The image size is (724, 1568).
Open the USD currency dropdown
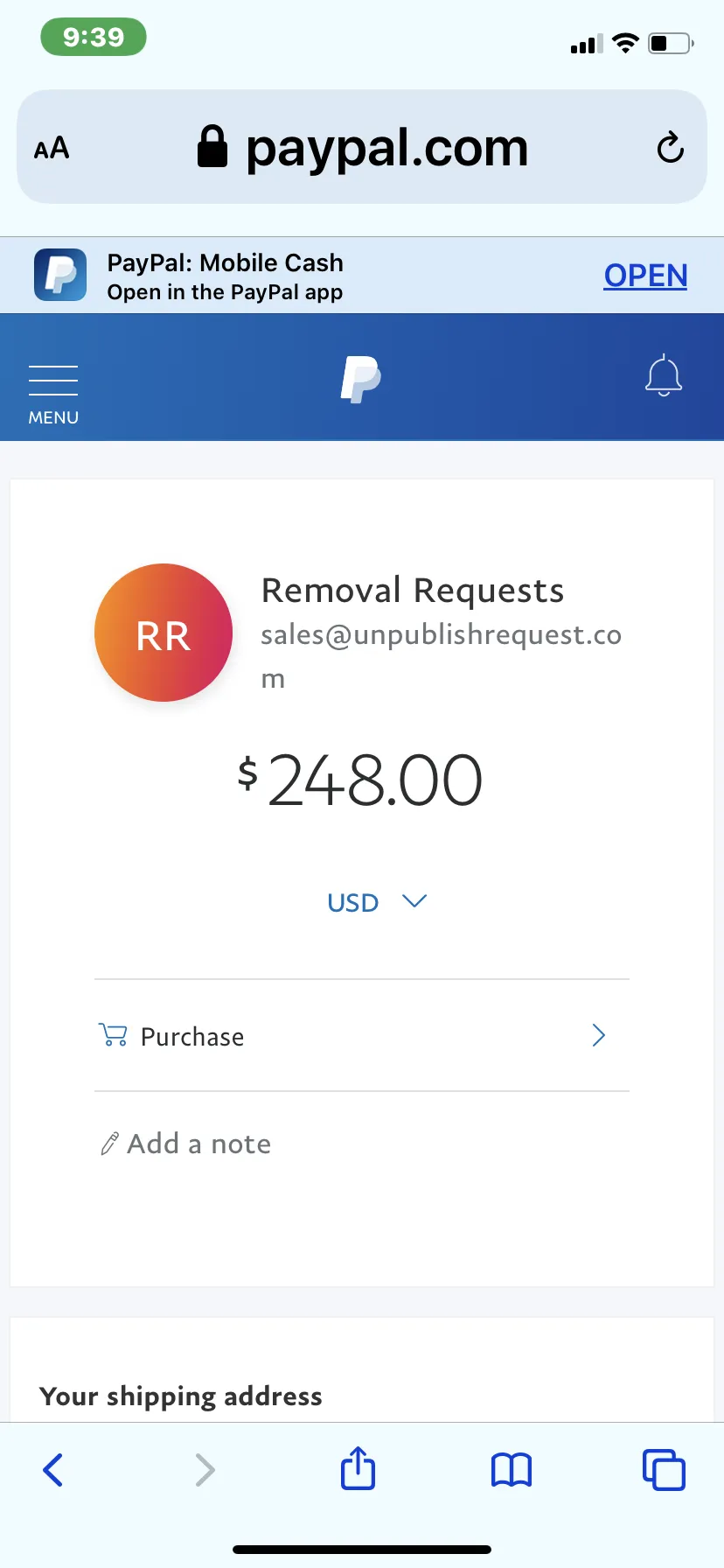pos(376,902)
